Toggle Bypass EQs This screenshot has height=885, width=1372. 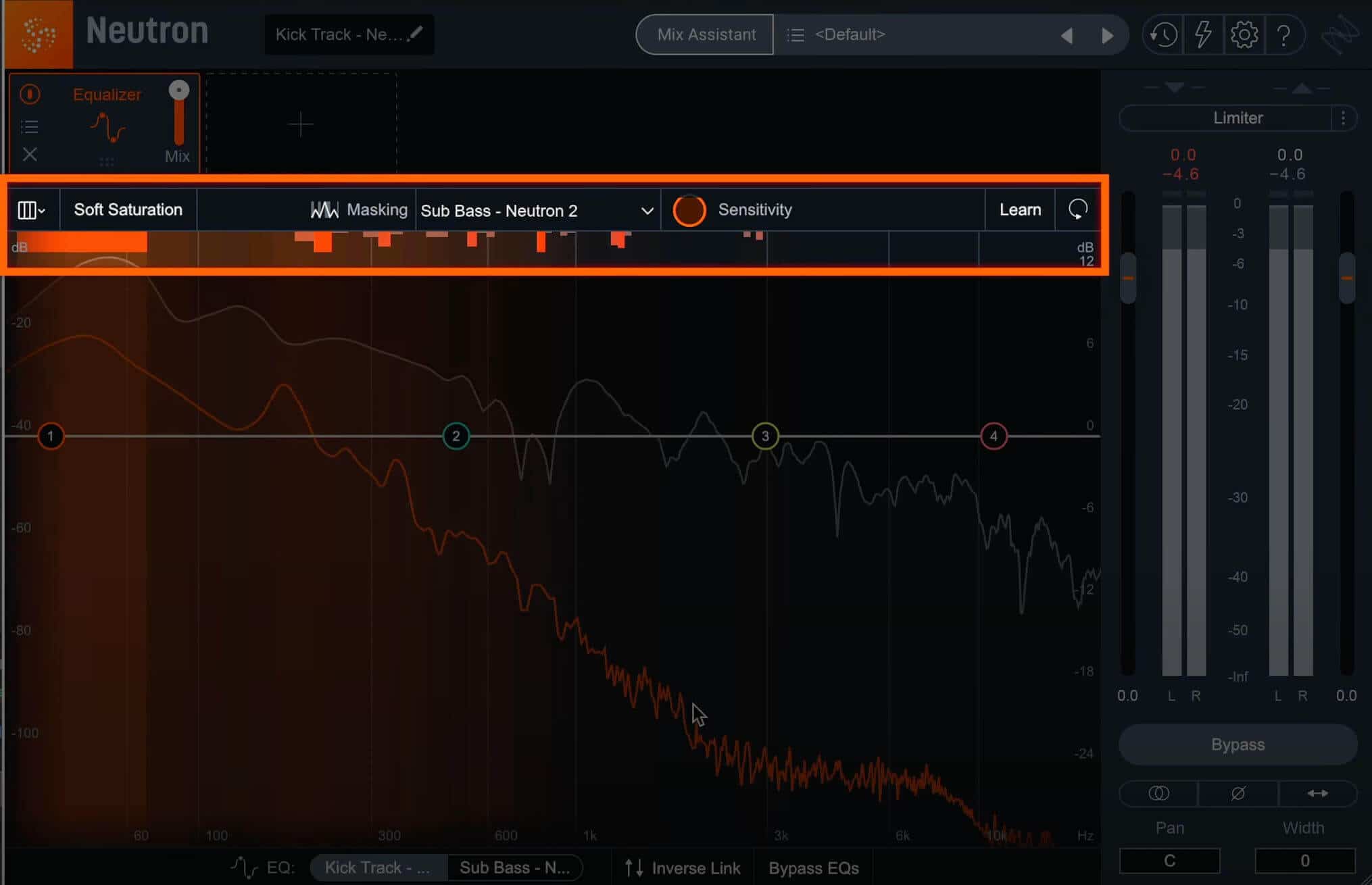click(x=814, y=868)
